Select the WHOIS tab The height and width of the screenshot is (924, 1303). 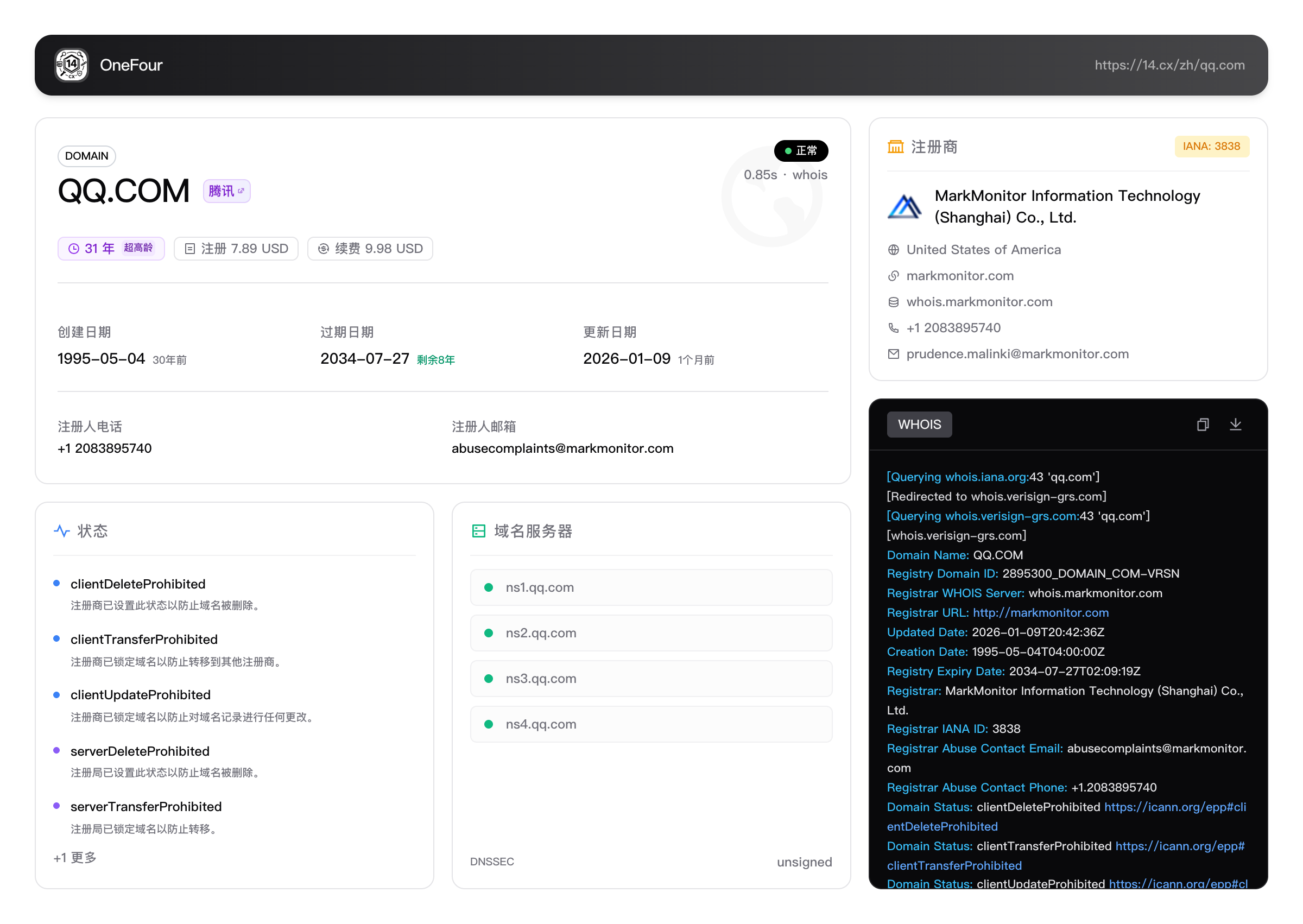click(x=919, y=425)
